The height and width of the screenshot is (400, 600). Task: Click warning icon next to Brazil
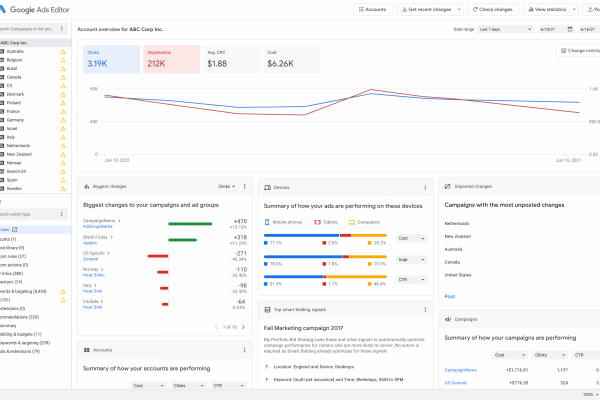click(x=63, y=69)
